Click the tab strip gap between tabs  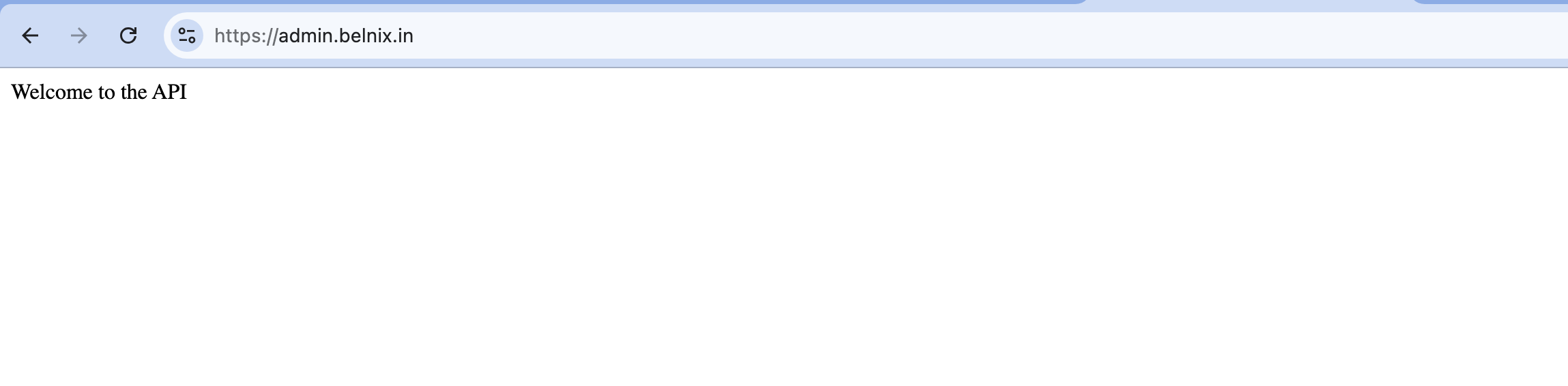1250,2
